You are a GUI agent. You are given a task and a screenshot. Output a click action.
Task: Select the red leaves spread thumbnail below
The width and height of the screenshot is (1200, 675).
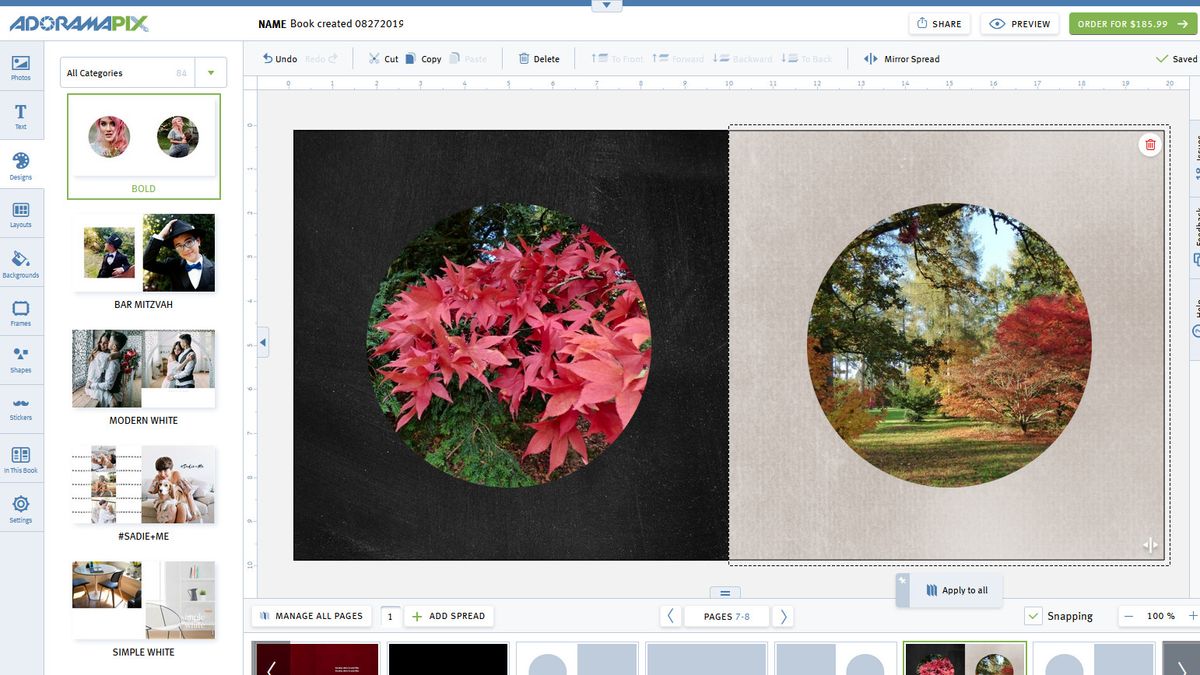click(964, 657)
